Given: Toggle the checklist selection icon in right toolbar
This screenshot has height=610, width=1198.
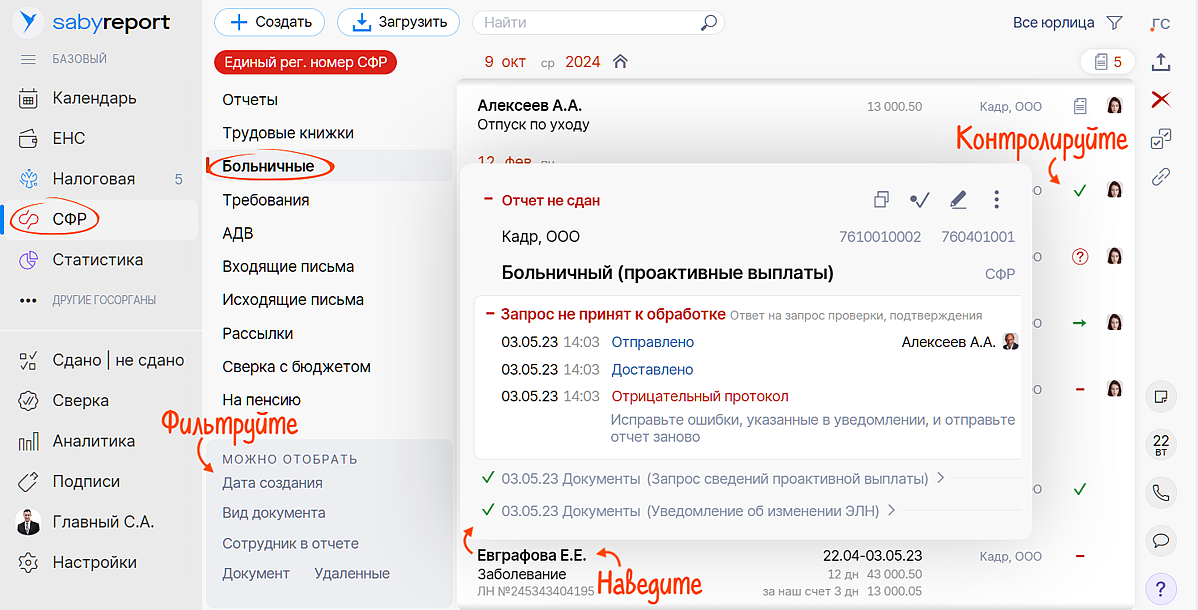Looking at the screenshot, I should pyautogui.click(x=1160, y=139).
